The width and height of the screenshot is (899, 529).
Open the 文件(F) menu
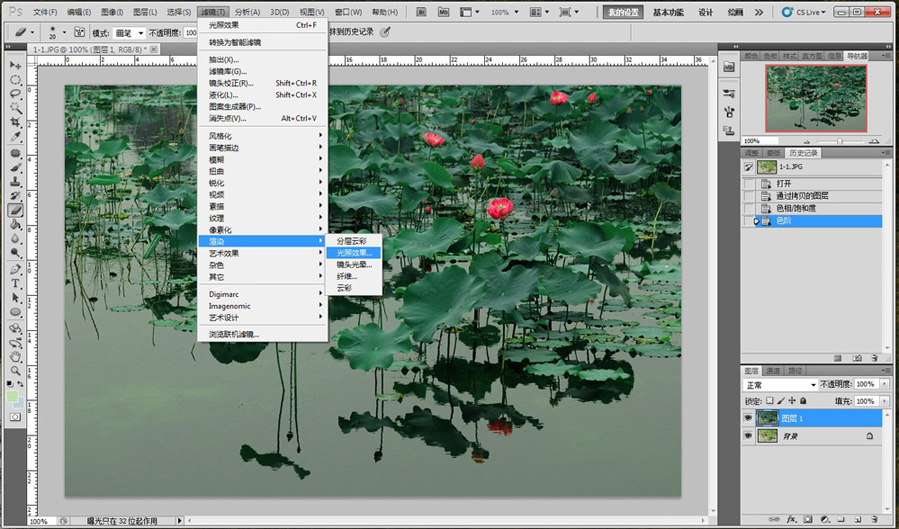pyautogui.click(x=45, y=12)
